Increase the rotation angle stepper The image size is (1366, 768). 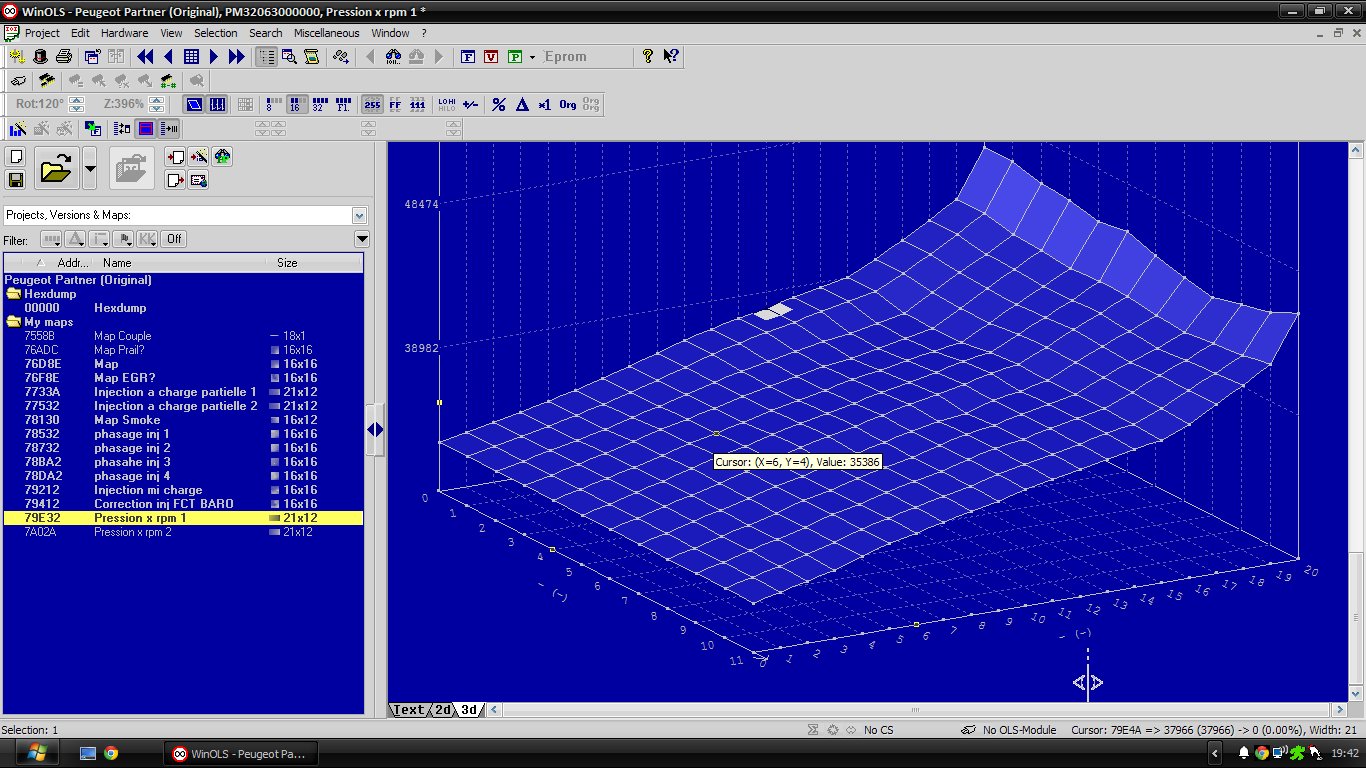[x=77, y=100]
